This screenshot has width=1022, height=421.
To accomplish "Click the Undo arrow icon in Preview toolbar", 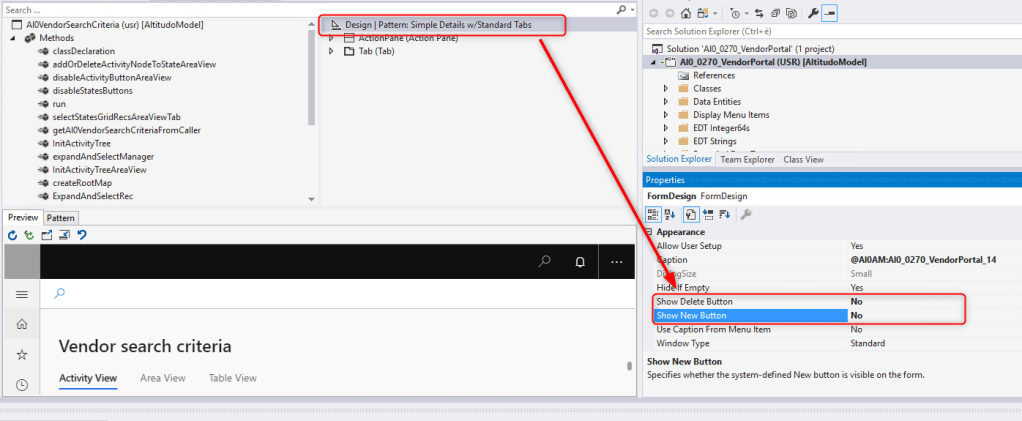I will pyautogui.click(x=81, y=235).
